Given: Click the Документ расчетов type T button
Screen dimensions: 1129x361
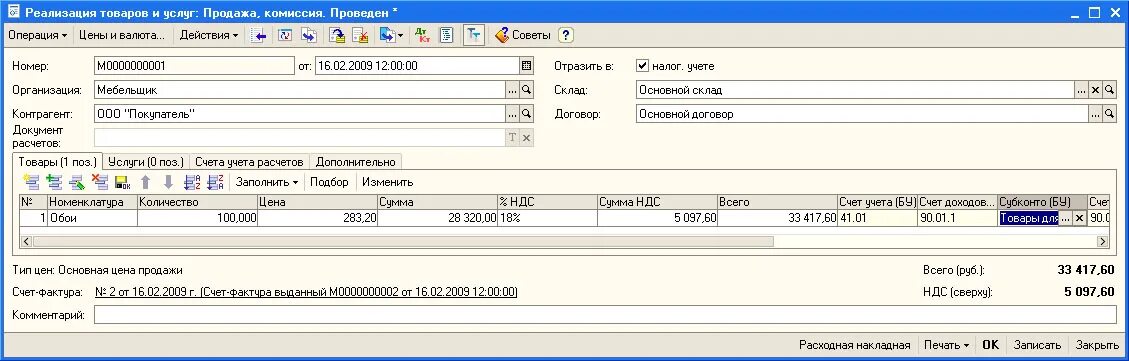Looking at the screenshot, I should [512, 138].
